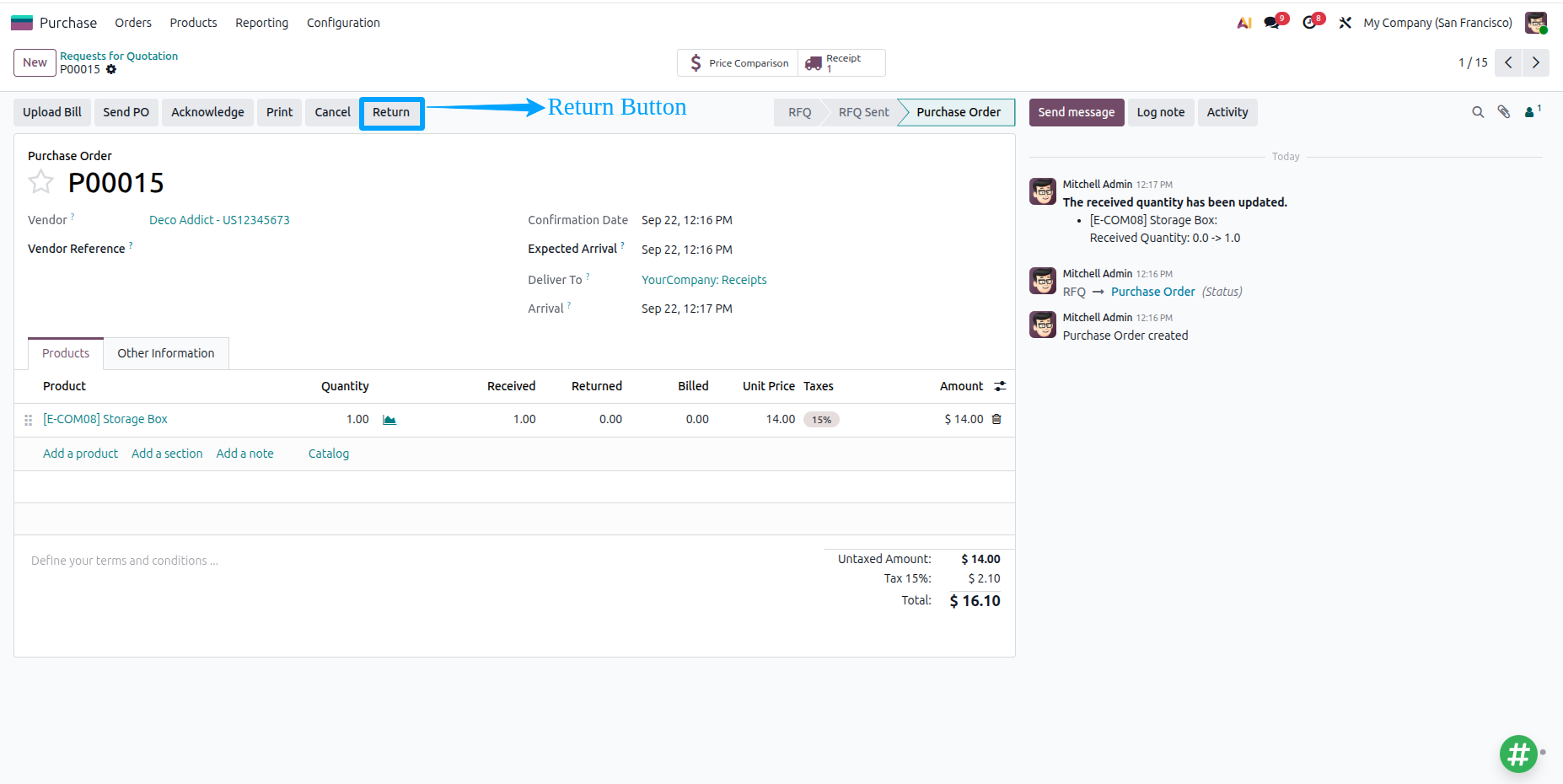The width and height of the screenshot is (1563, 784).
Task: Click the Acknowledge button
Action: point(207,112)
